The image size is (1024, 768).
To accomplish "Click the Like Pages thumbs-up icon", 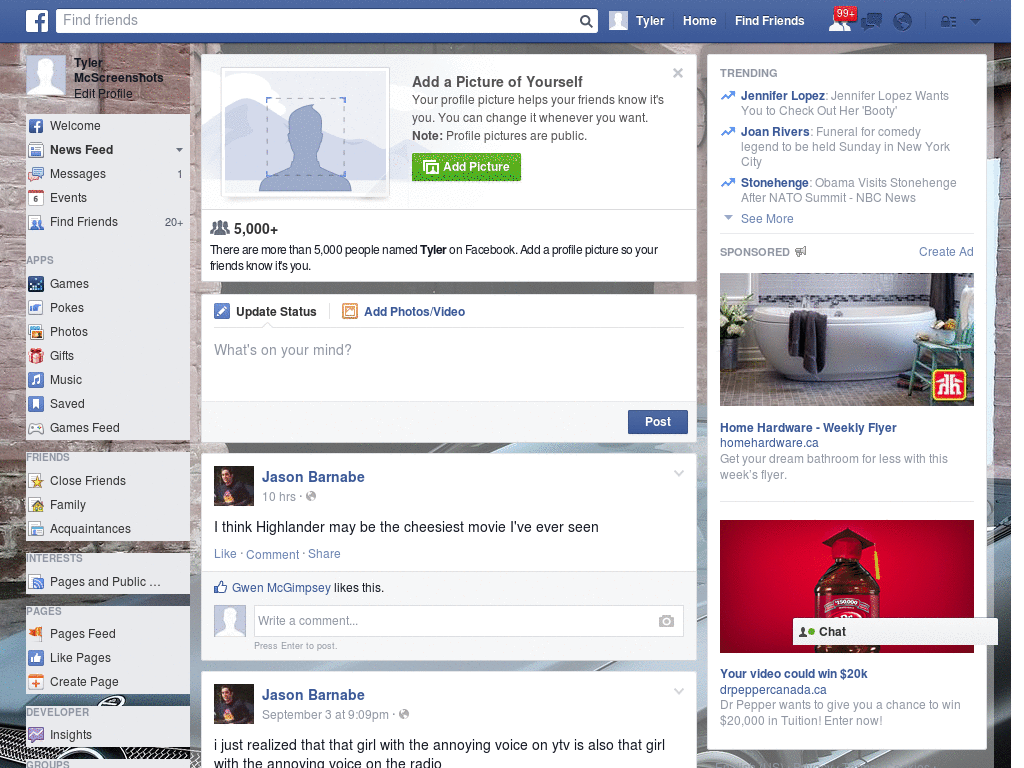I will tap(36, 658).
